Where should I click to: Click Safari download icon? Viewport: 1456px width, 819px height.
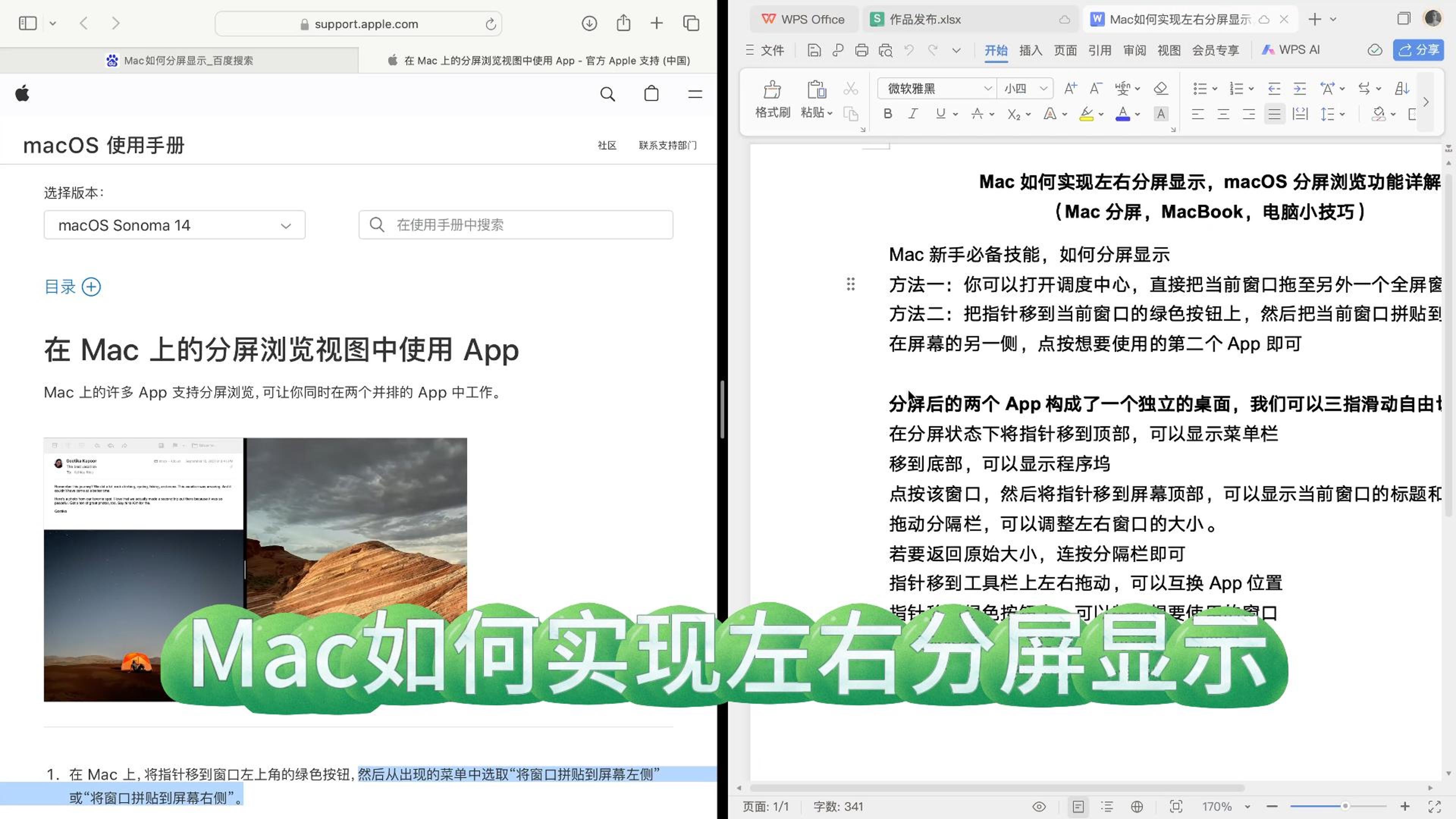tap(589, 23)
